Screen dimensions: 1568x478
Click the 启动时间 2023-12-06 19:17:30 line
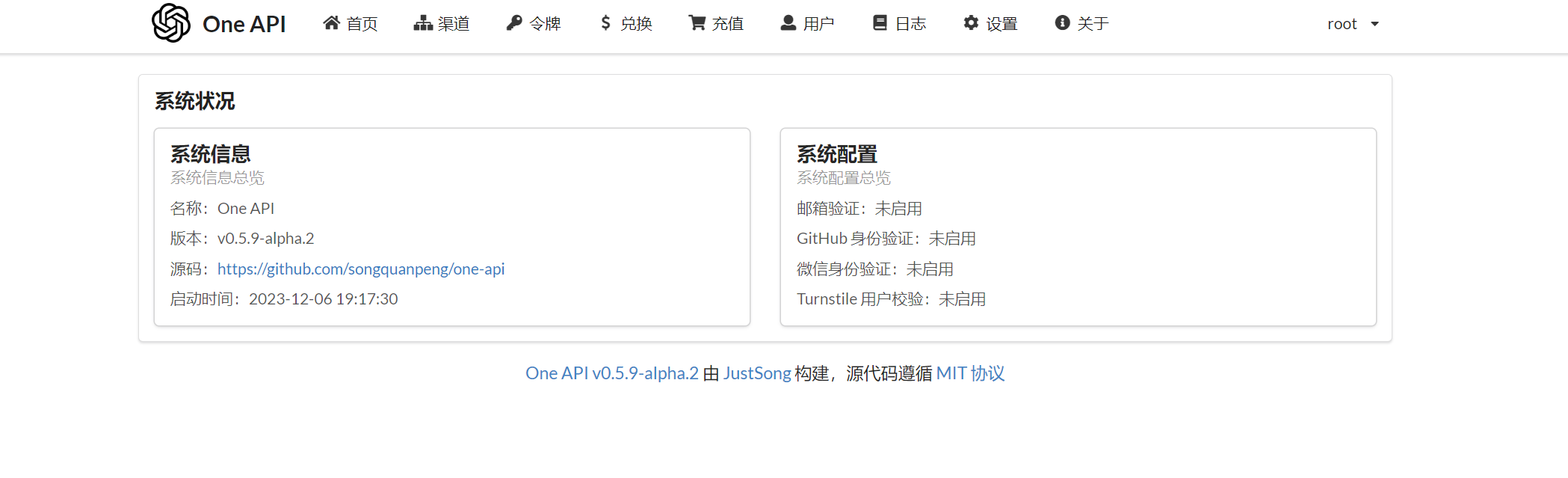pos(284,299)
